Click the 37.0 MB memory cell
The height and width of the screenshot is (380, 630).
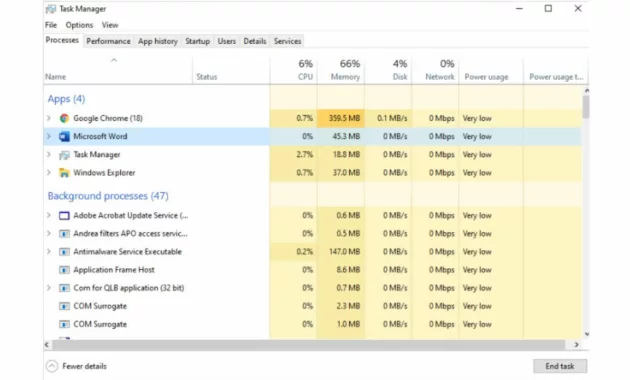click(x=341, y=172)
